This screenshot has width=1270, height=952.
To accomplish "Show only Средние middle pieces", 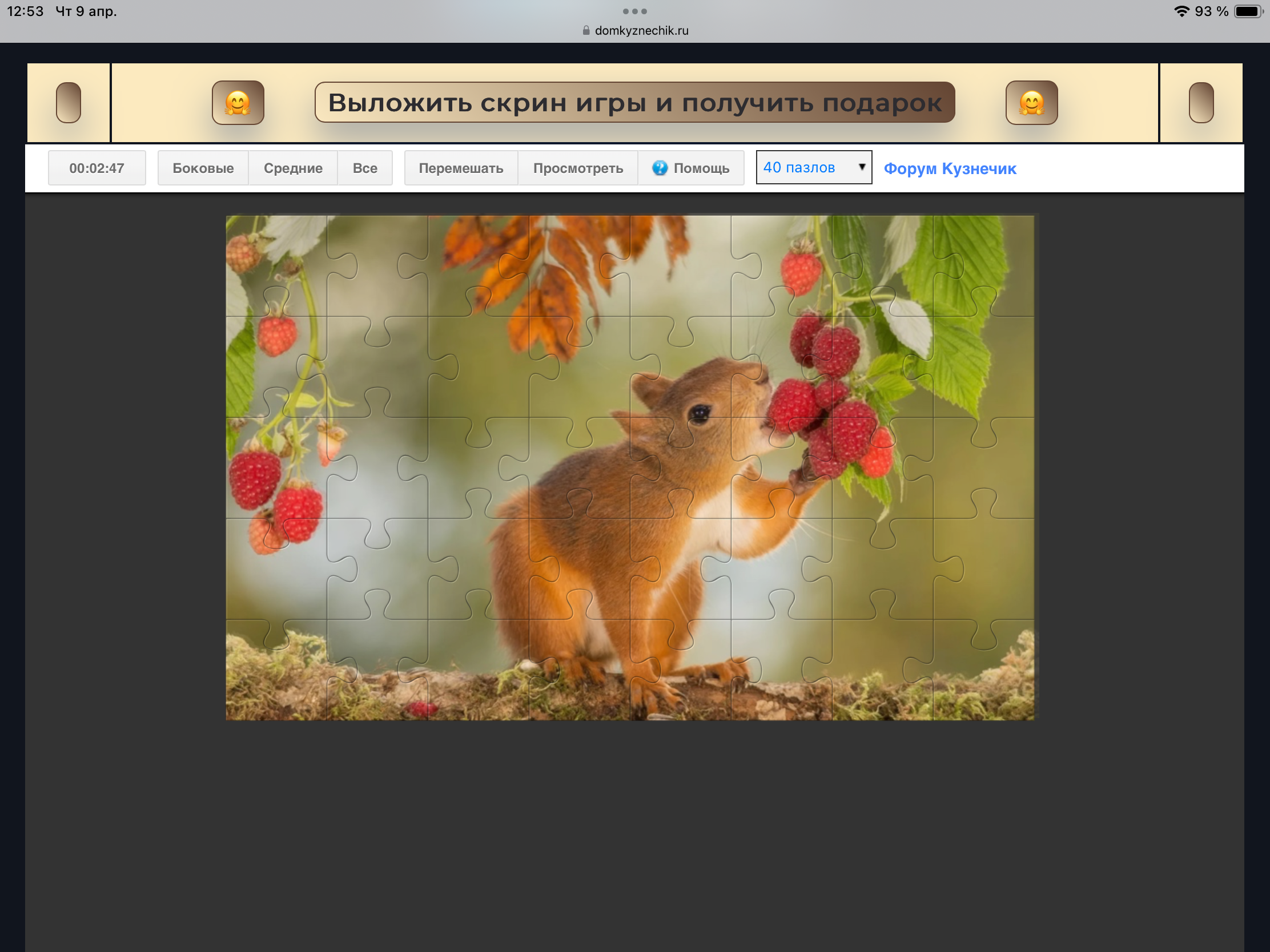I will click(293, 168).
